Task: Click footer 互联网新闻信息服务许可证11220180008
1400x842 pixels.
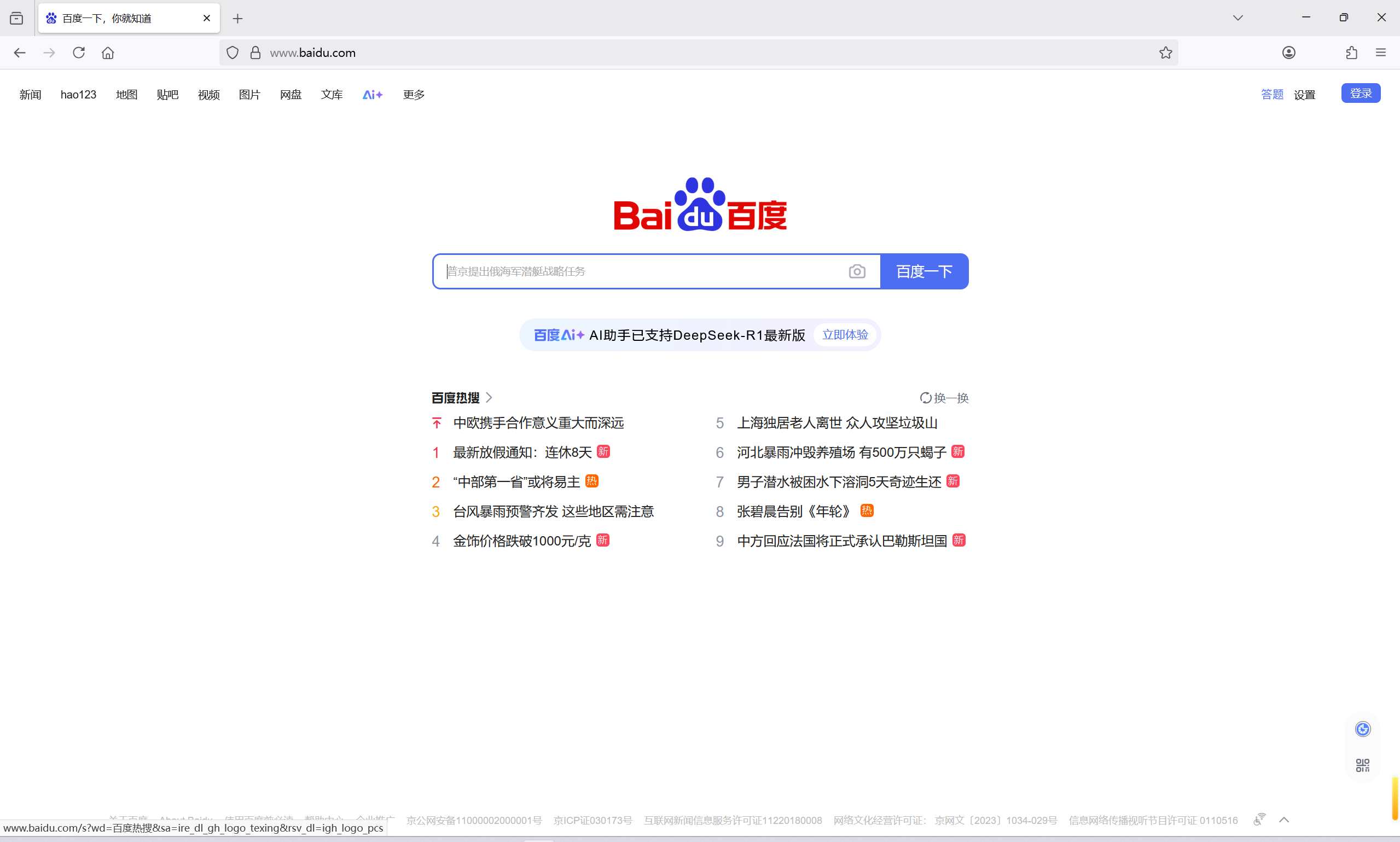Action: (733, 820)
